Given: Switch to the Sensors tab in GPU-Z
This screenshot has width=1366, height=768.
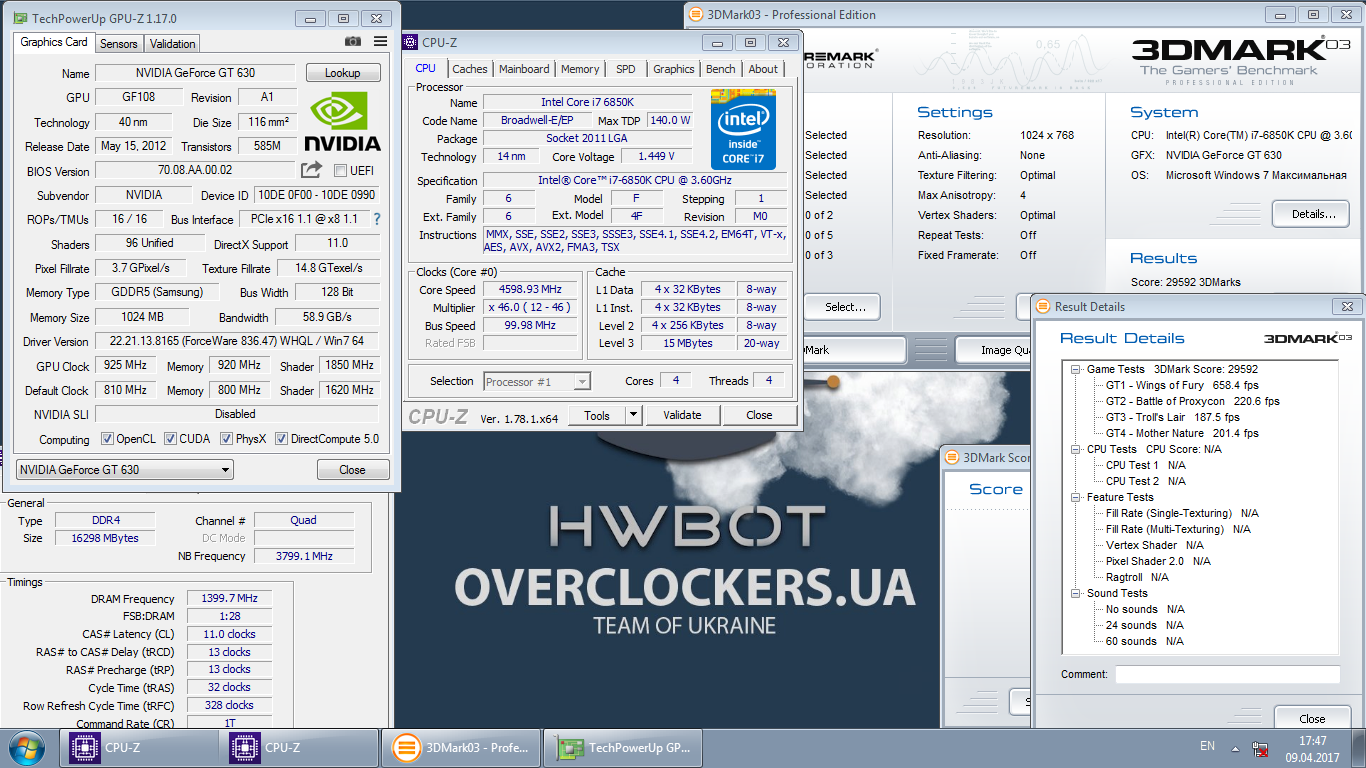Looking at the screenshot, I should [x=119, y=43].
